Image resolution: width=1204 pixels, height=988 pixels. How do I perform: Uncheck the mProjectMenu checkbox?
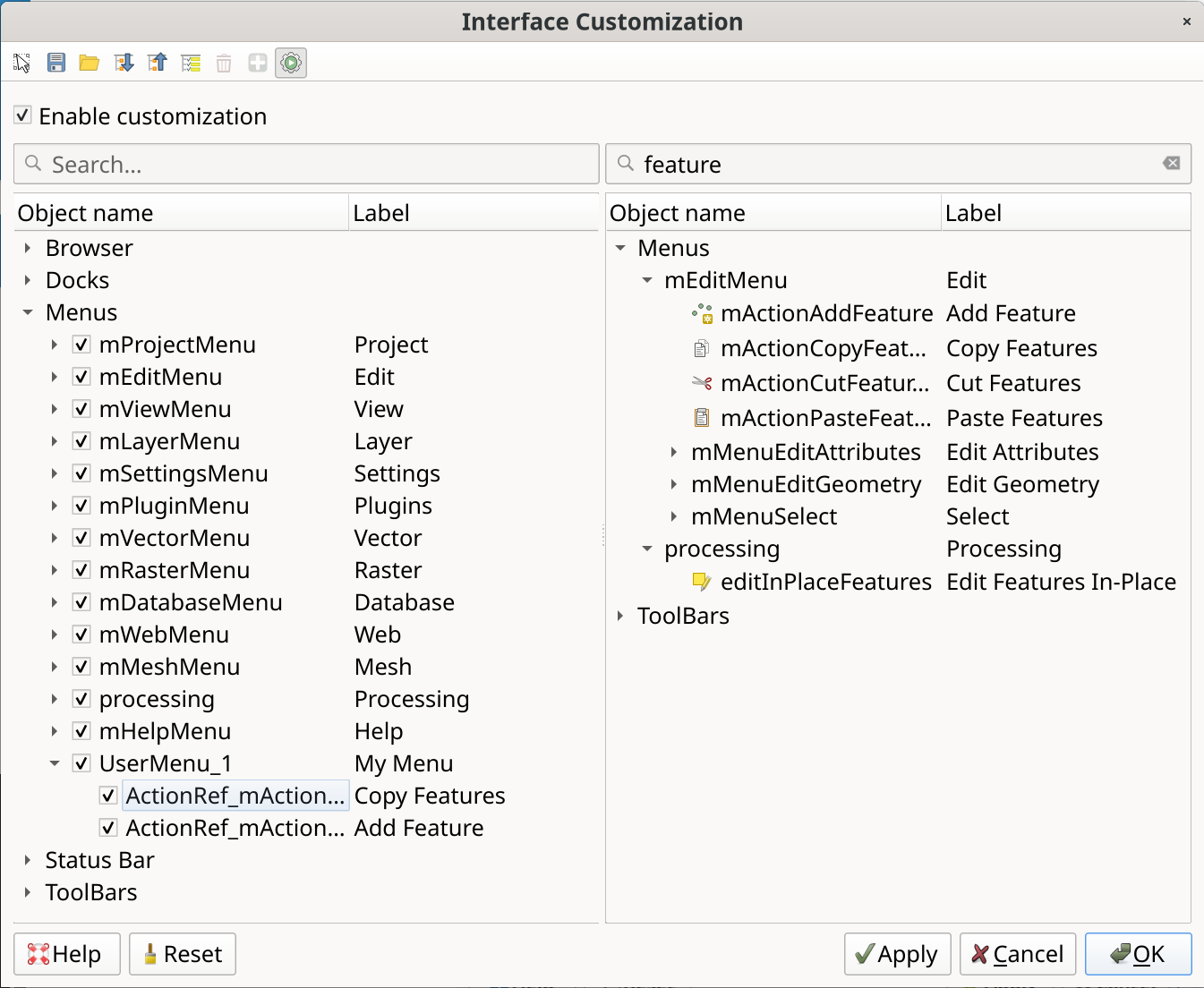[81, 345]
